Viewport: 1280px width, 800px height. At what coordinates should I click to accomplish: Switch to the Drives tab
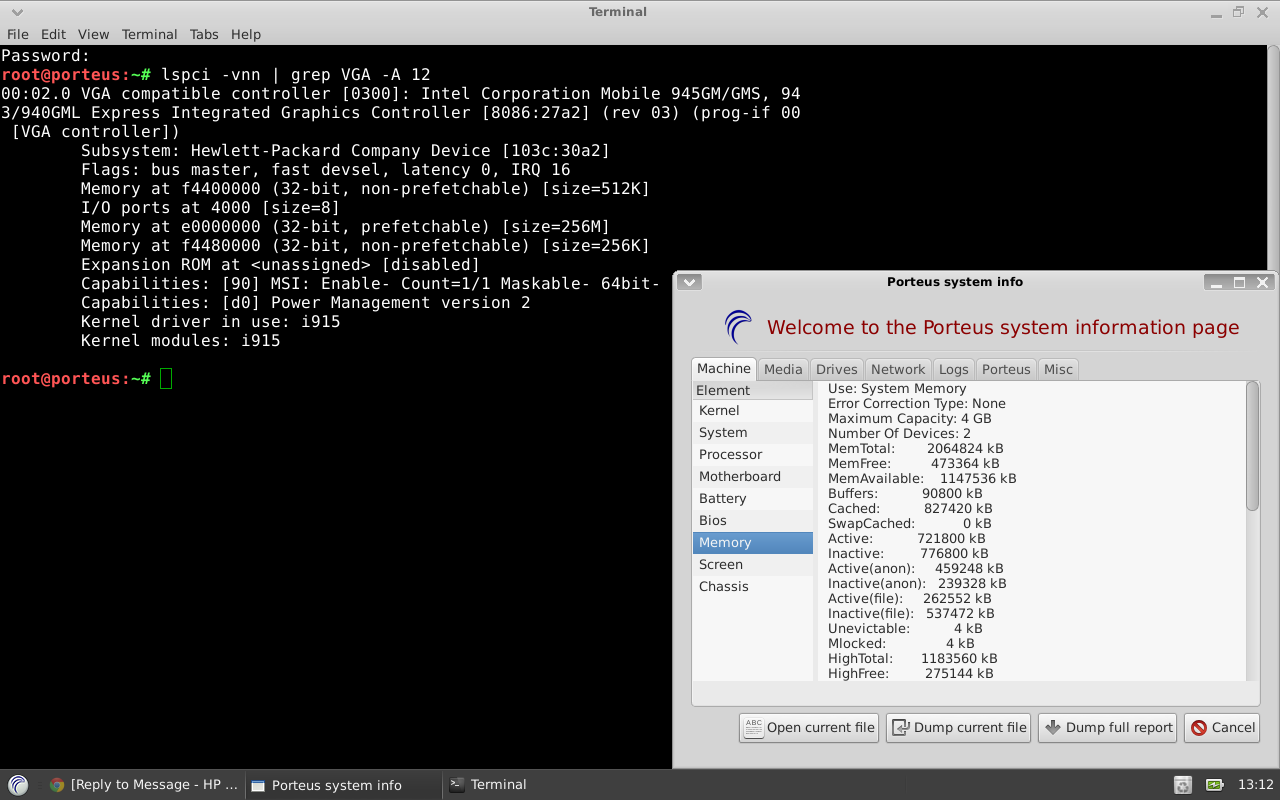pos(836,369)
